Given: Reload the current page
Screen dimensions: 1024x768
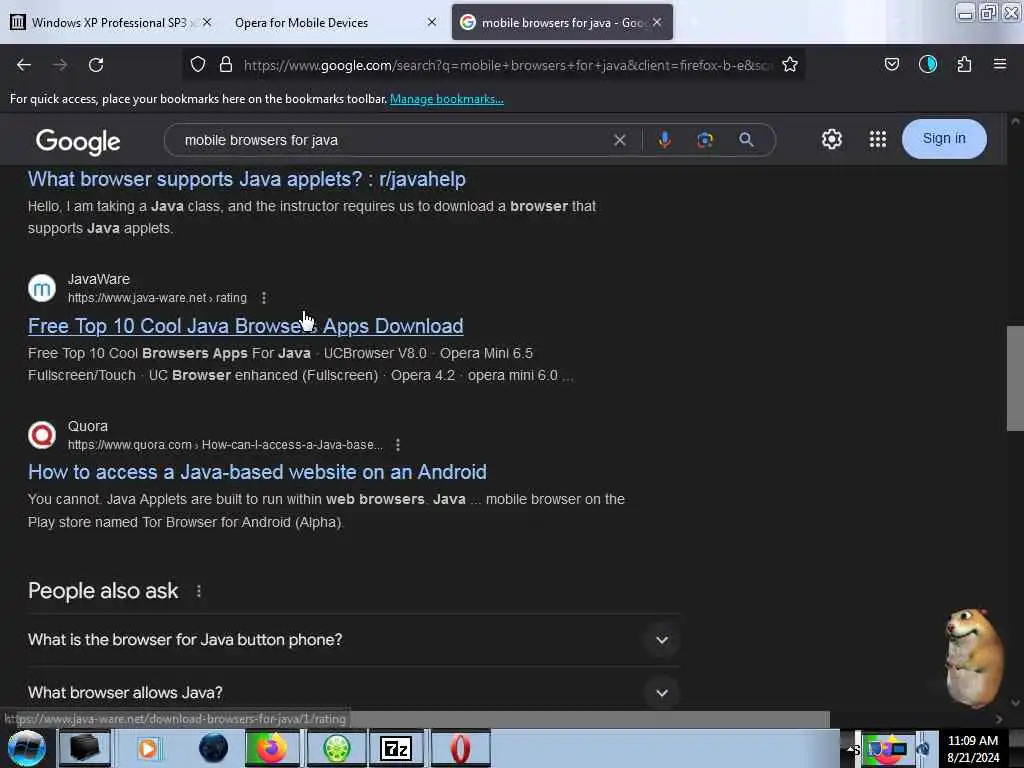Looking at the screenshot, I should click(x=96, y=65).
